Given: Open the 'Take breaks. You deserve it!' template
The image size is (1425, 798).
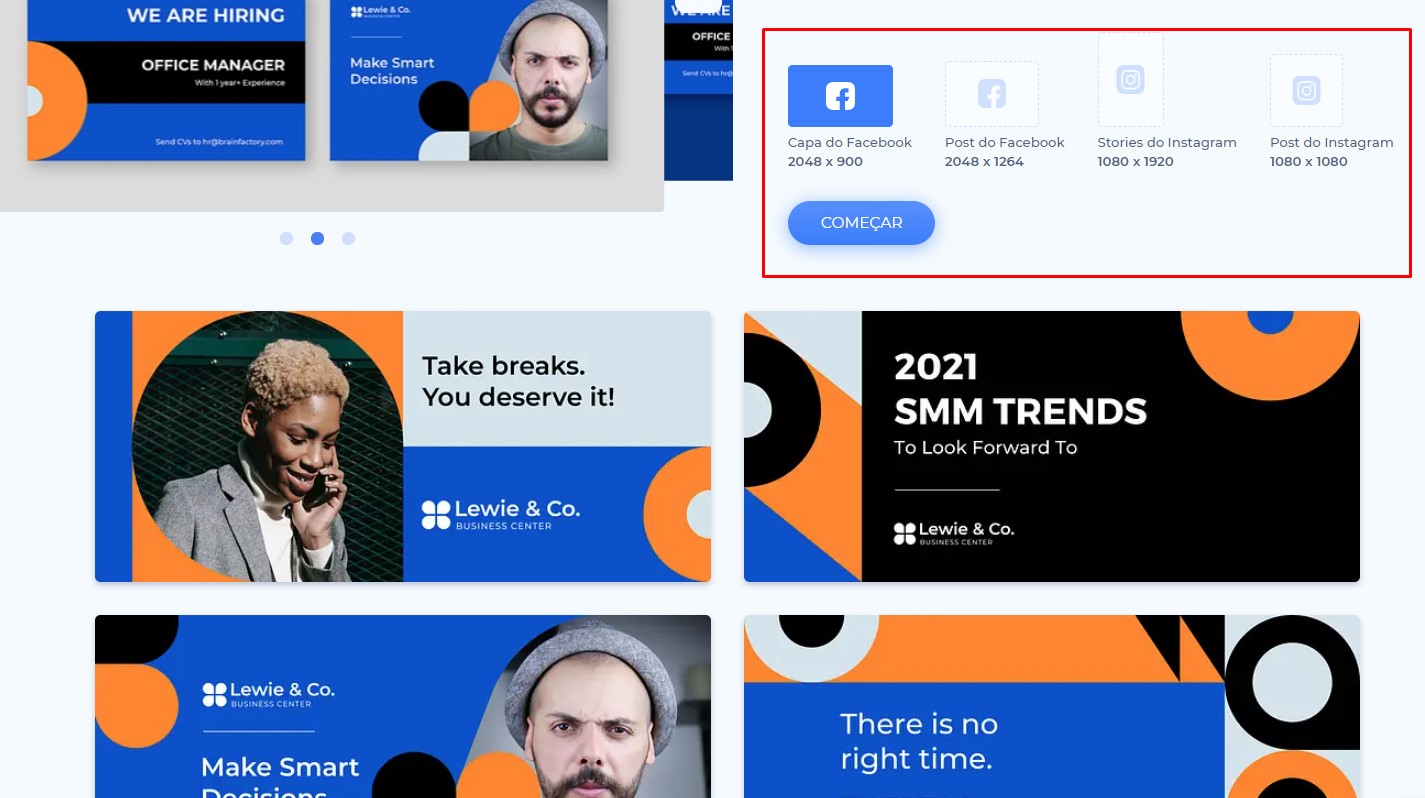Looking at the screenshot, I should point(403,446).
